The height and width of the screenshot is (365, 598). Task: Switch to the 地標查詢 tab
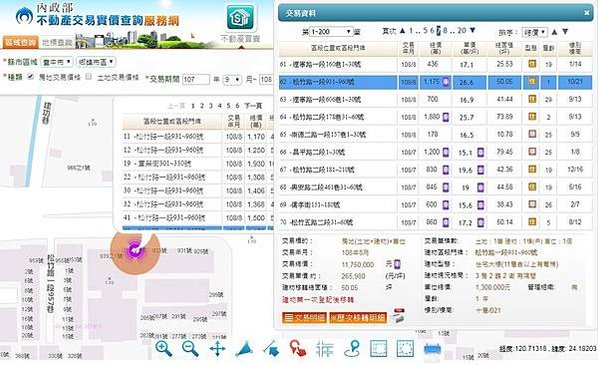click(x=57, y=42)
